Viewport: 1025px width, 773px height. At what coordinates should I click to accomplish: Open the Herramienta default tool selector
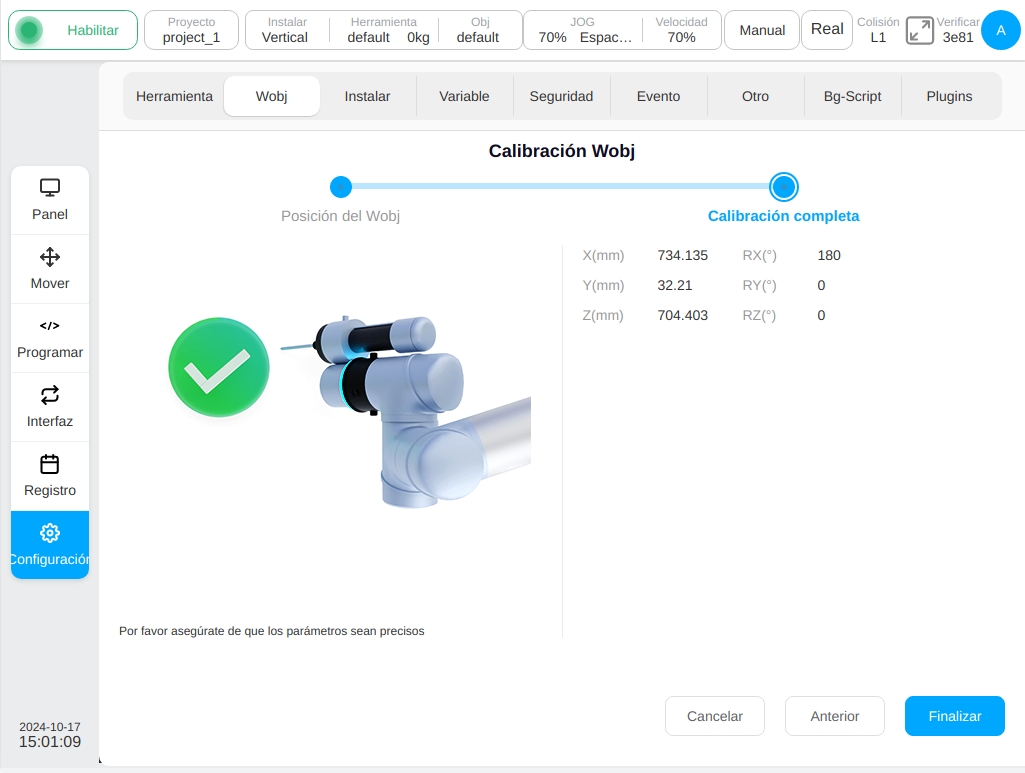point(384,30)
